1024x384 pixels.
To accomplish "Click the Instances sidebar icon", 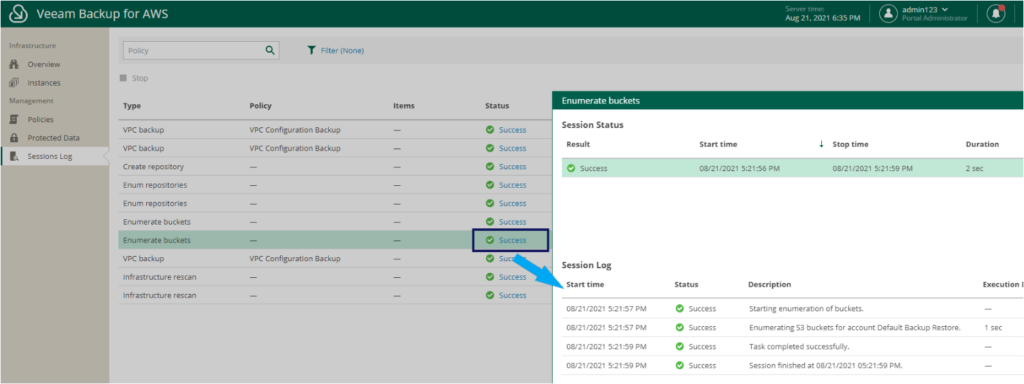I will pos(14,83).
